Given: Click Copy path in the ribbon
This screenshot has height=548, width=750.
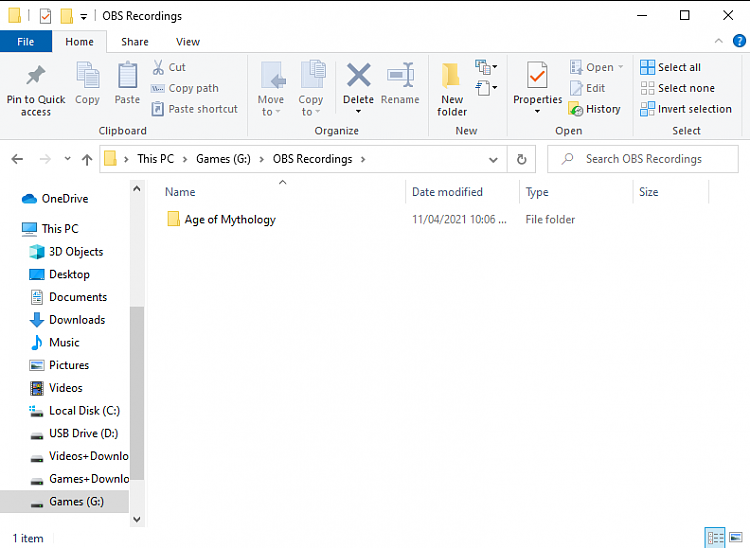Looking at the screenshot, I should [x=185, y=88].
